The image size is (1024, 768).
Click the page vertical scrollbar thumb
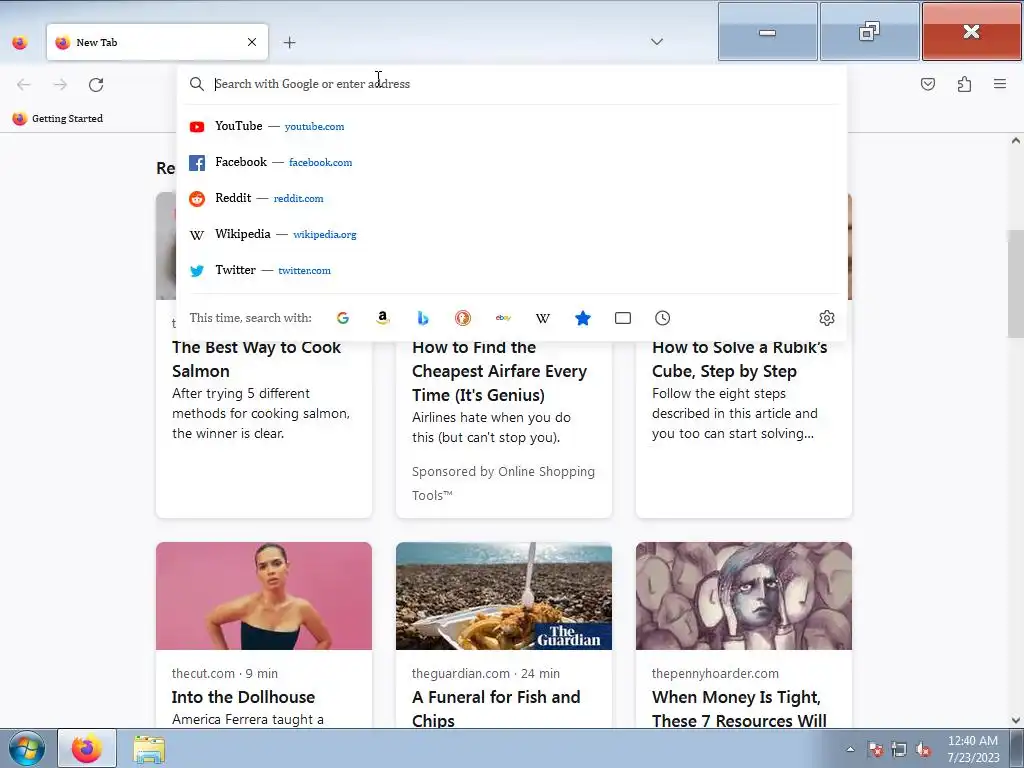tap(1016, 283)
